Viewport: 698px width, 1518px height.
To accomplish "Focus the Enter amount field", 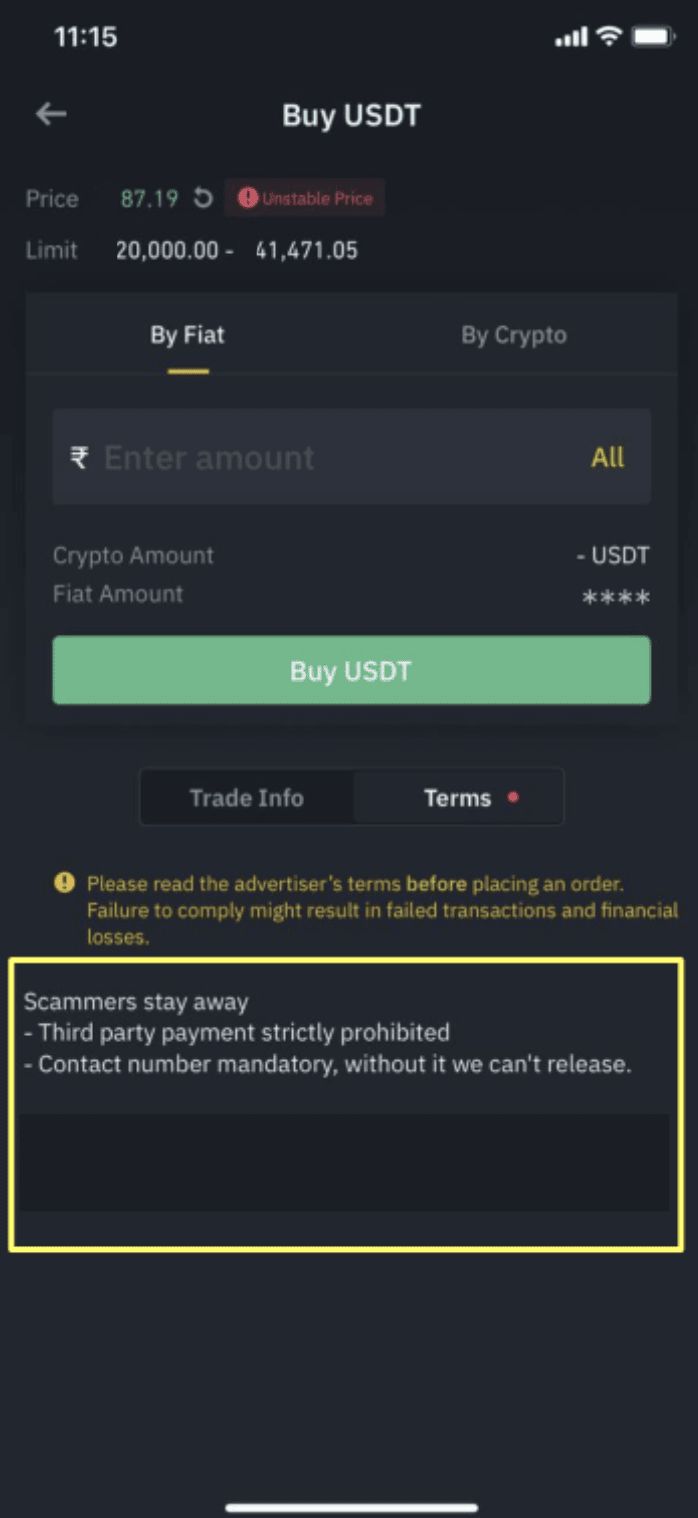I will [x=351, y=457].
